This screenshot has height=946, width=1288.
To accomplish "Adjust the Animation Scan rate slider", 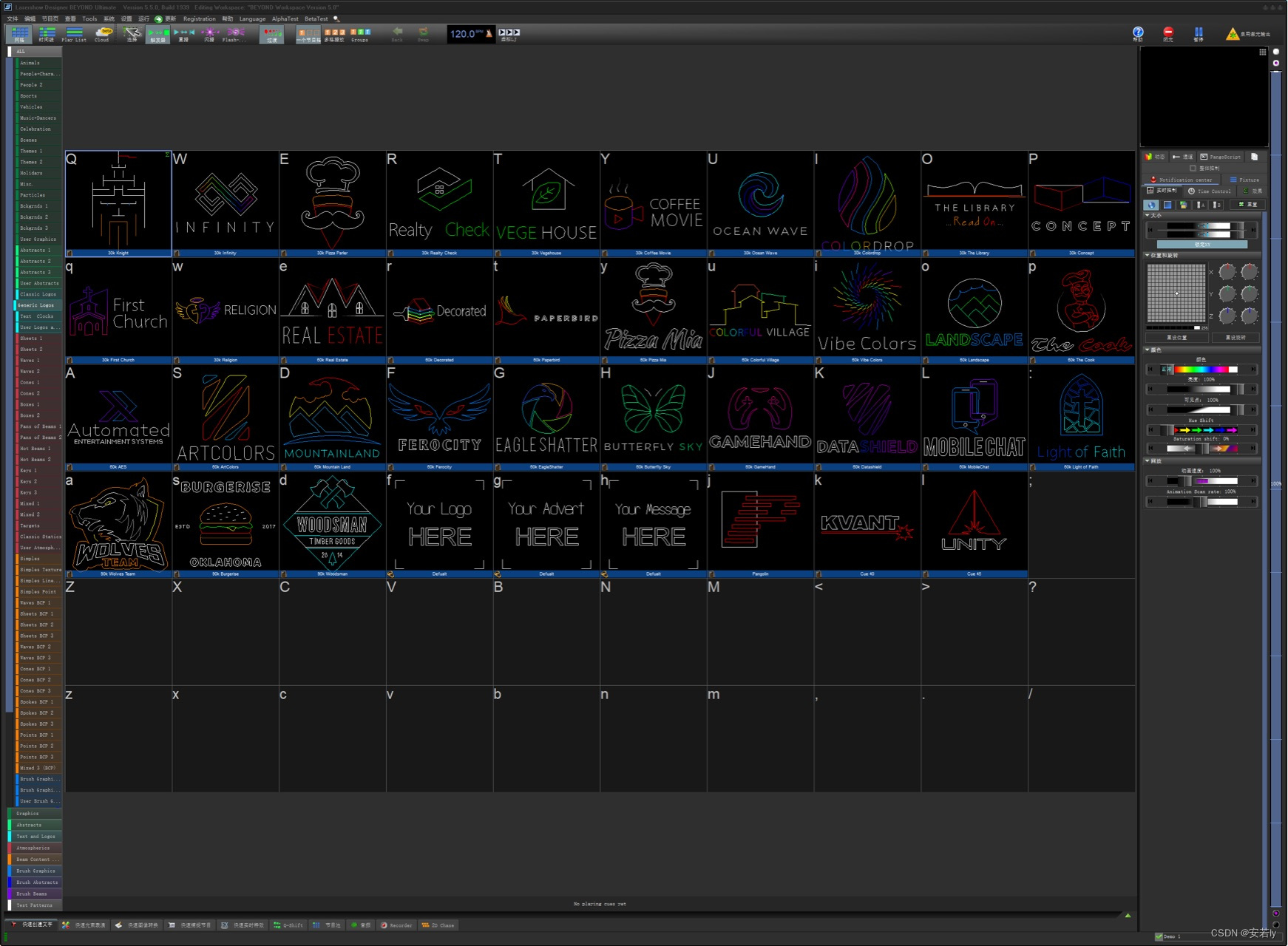I will pyautogui.click(x=1202, y=502).
